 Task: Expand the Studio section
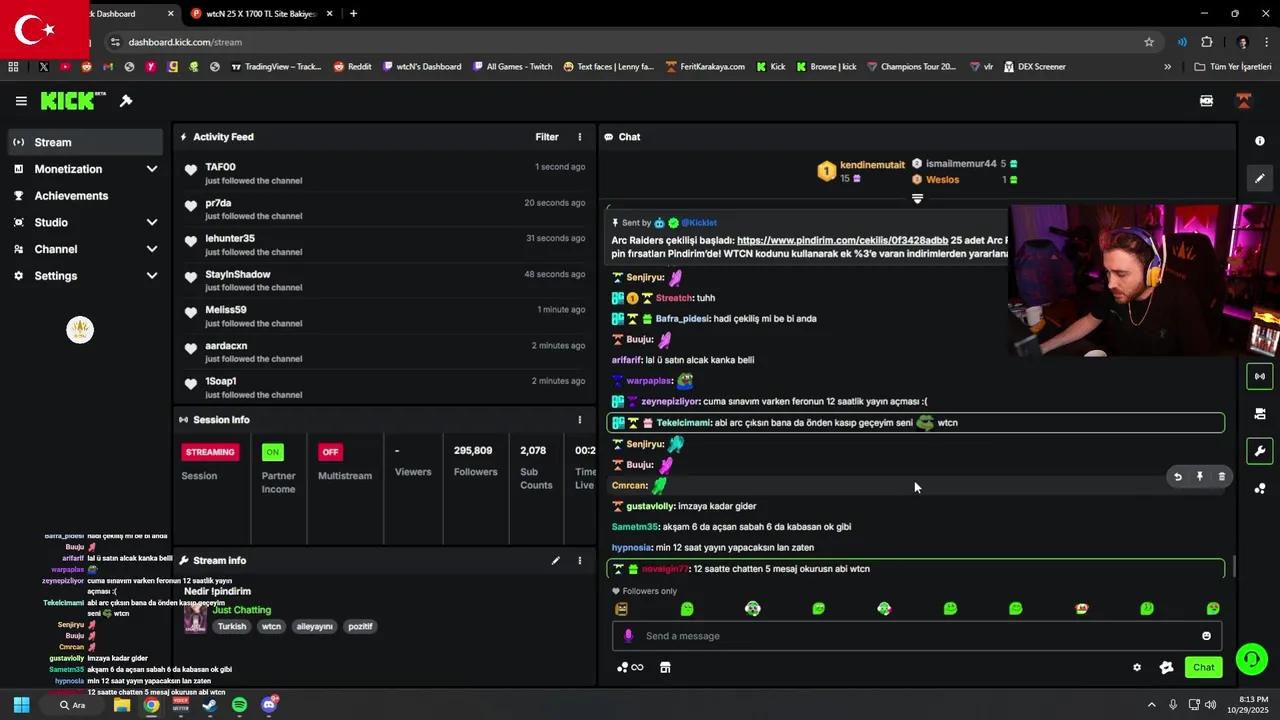tap(85, 222)
